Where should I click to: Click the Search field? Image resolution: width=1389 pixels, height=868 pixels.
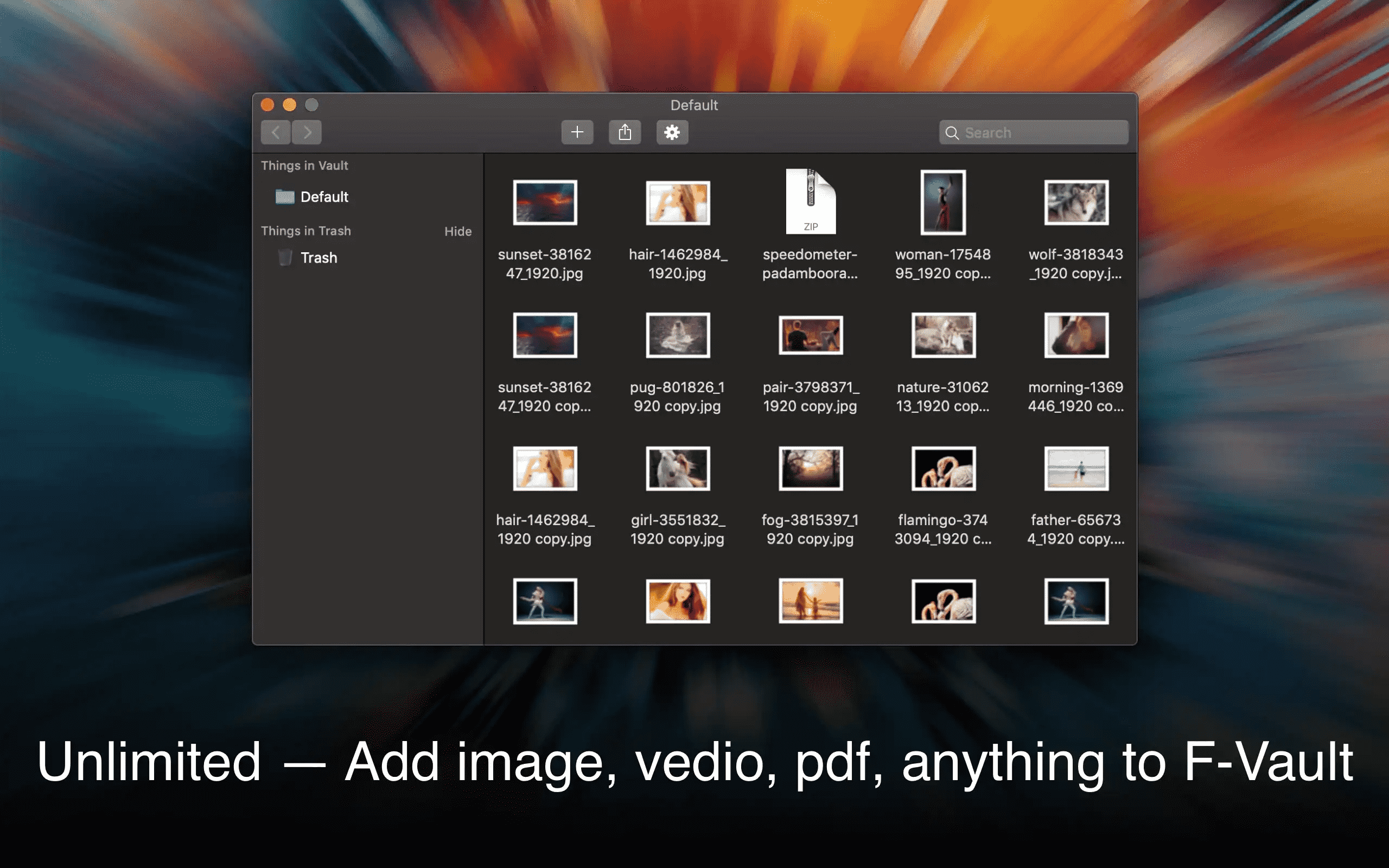(1034, 132)
